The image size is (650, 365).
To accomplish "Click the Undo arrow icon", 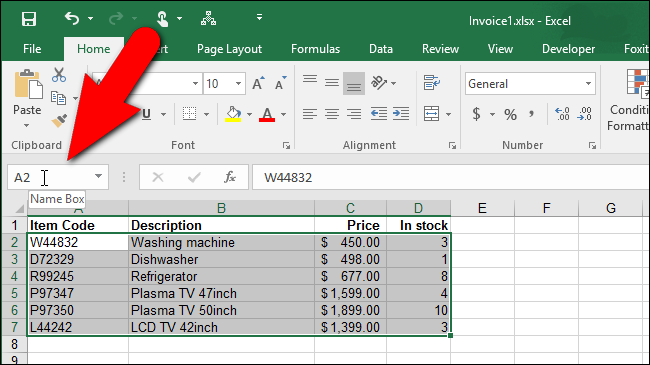I will tap(72, 18).
